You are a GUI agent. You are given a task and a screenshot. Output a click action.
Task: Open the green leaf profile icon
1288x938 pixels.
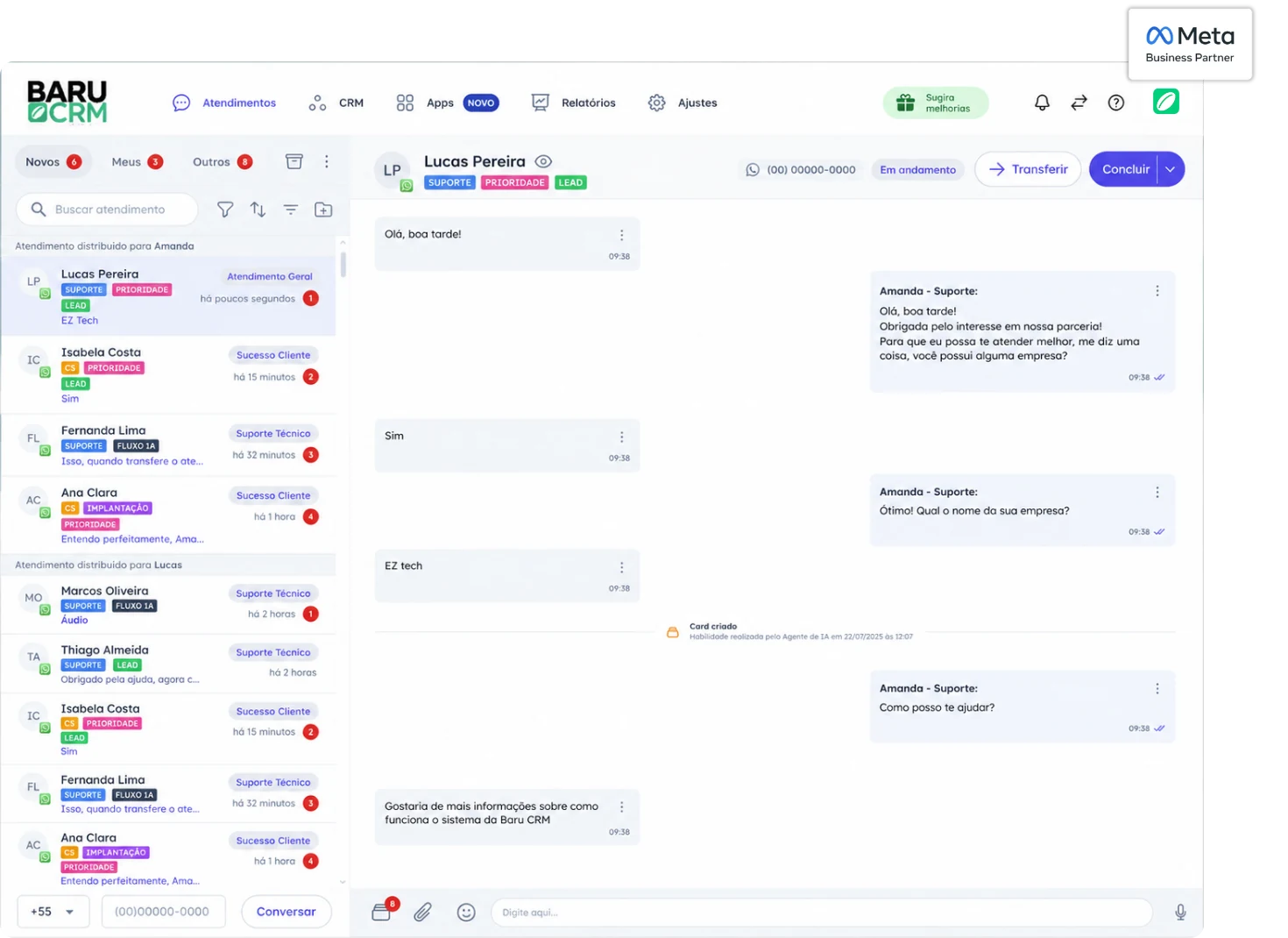coord(1165,102)
